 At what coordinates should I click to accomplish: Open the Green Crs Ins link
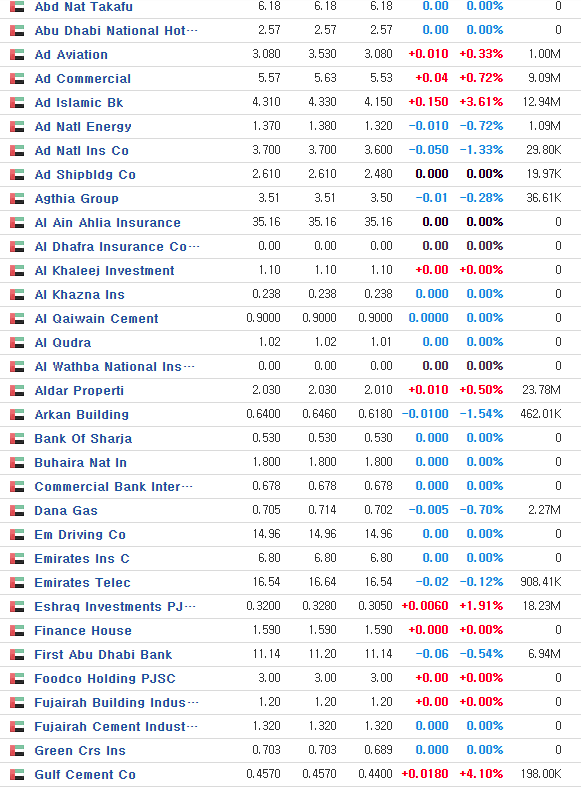point(80,751)
